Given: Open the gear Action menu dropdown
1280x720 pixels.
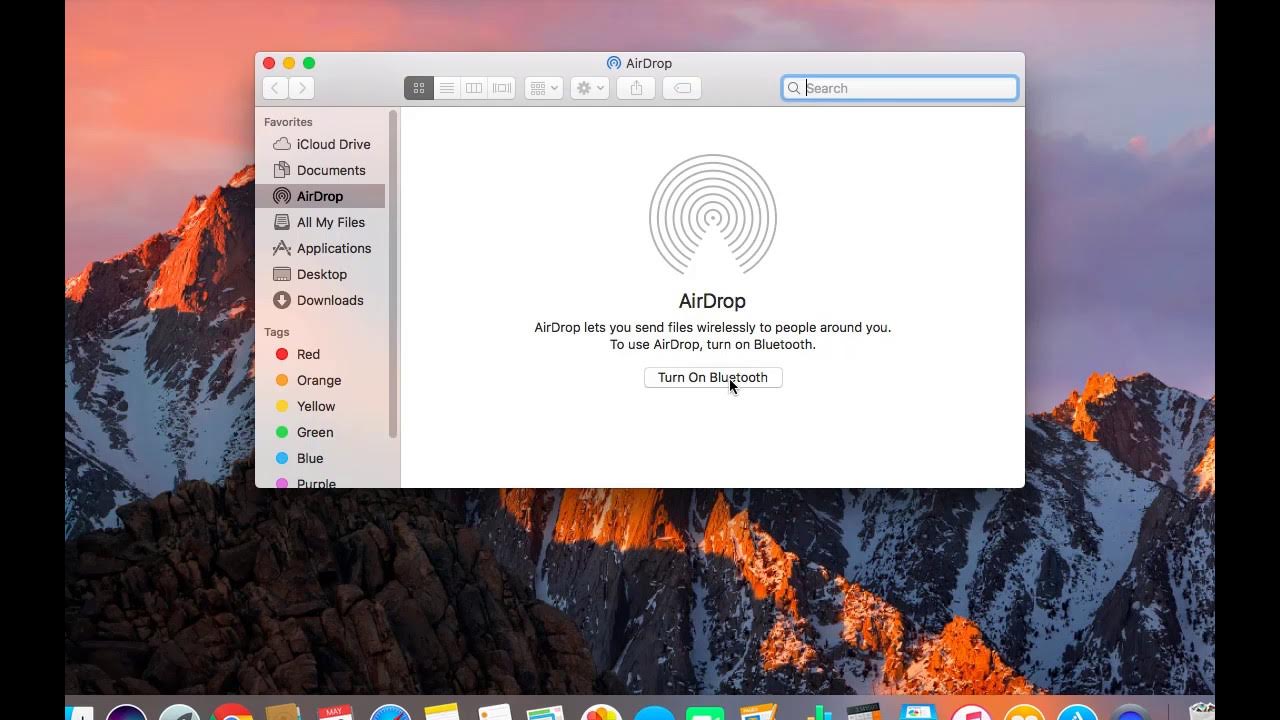Looking at the screenshot, I should (590, 88).
